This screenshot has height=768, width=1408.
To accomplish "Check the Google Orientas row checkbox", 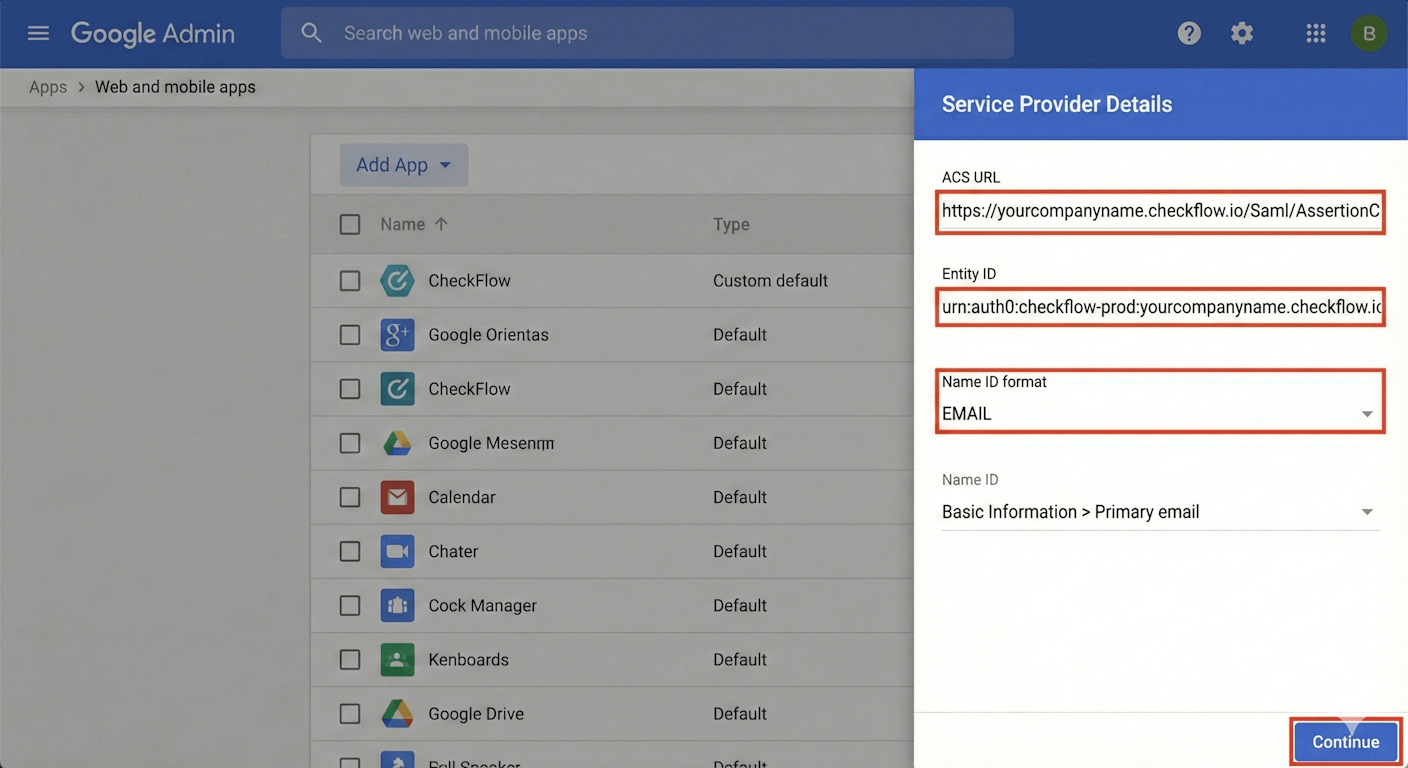I will pos(350,335).
